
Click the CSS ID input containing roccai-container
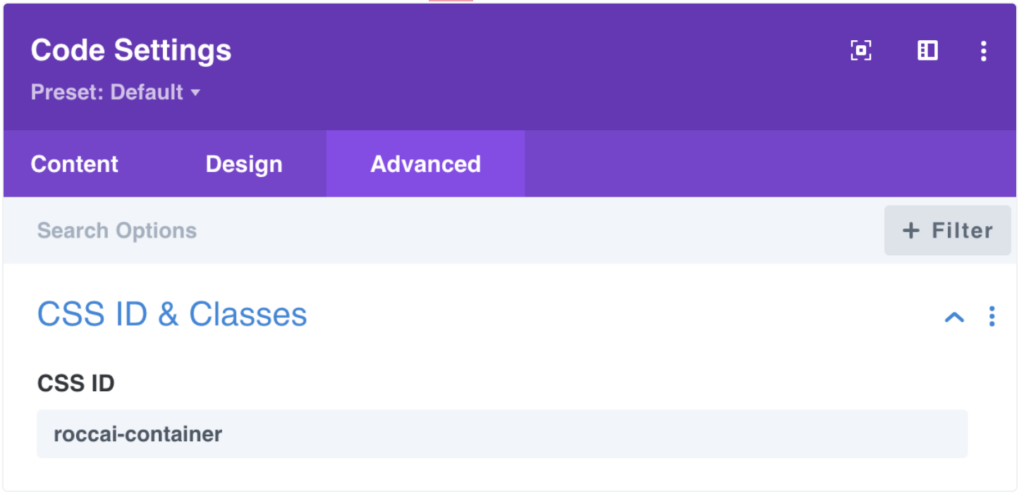[502, 434]
